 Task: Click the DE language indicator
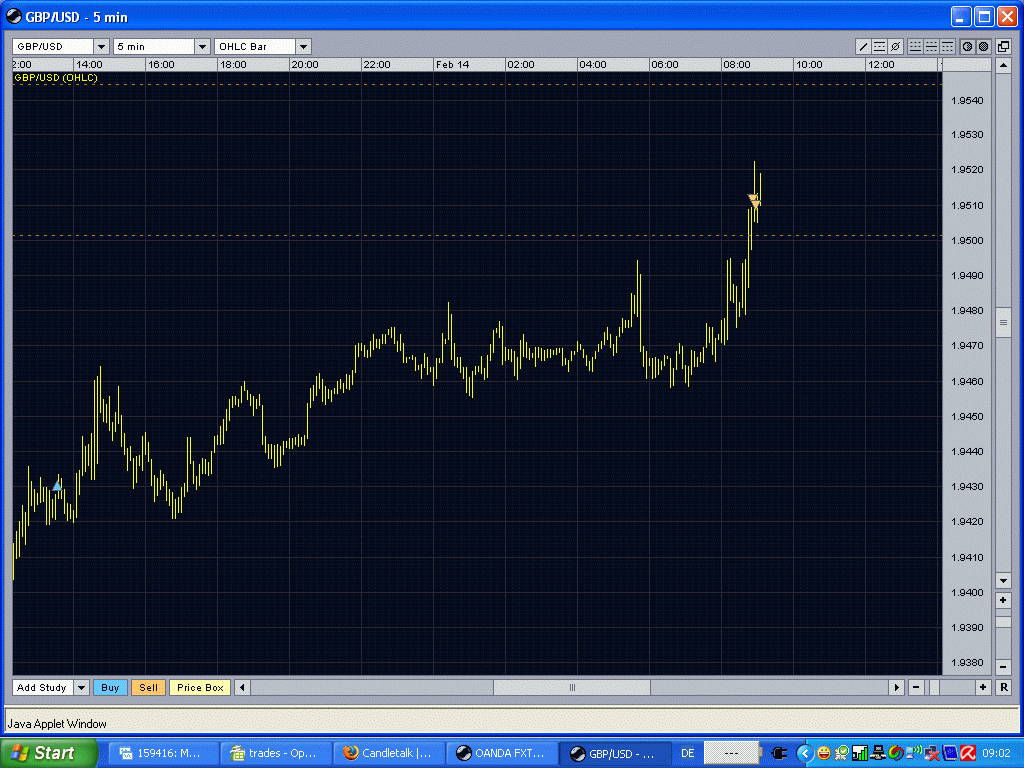pos(688,753)
